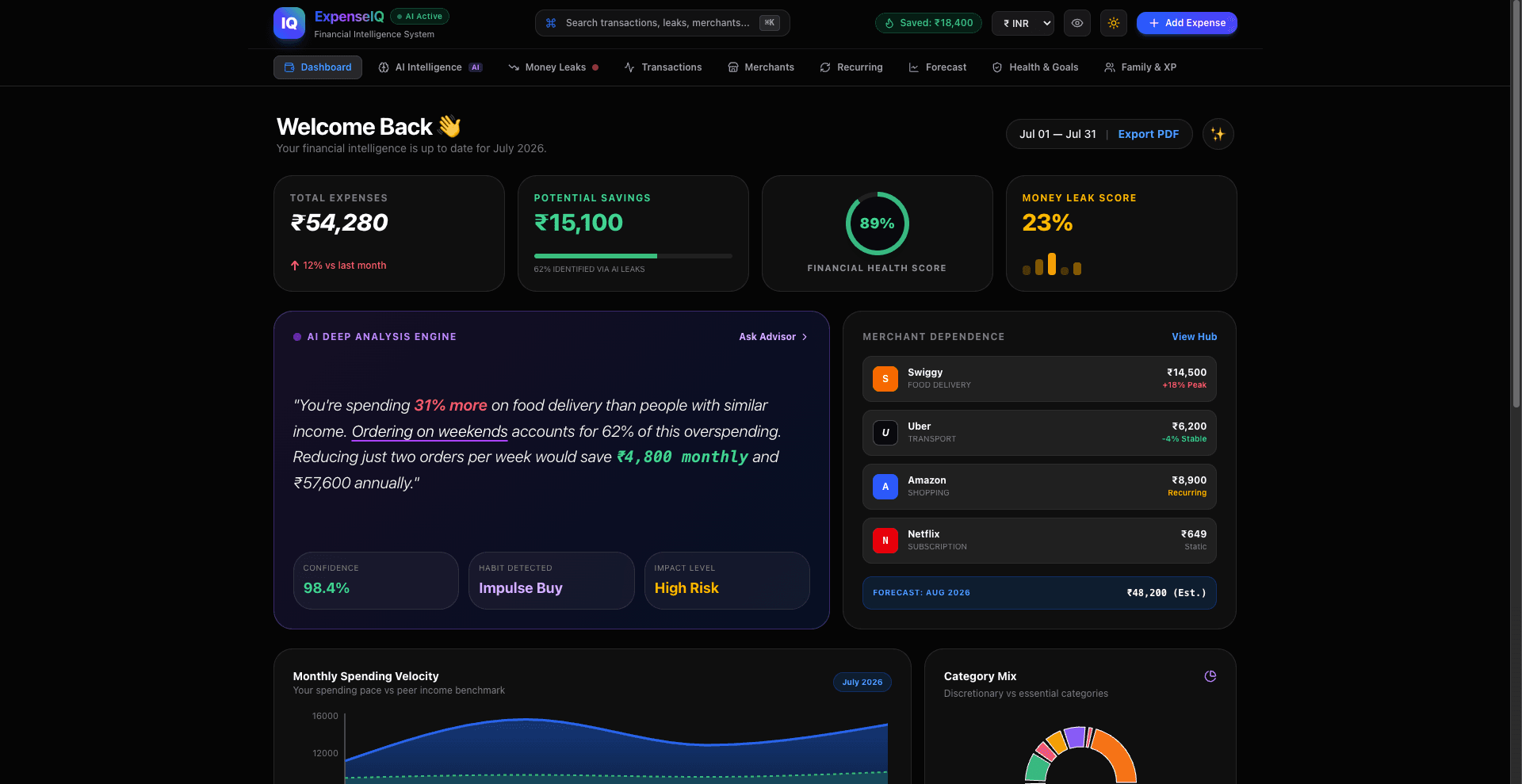
Task: Toggle the eye privacy visibility button
Action: (1077, 23)
